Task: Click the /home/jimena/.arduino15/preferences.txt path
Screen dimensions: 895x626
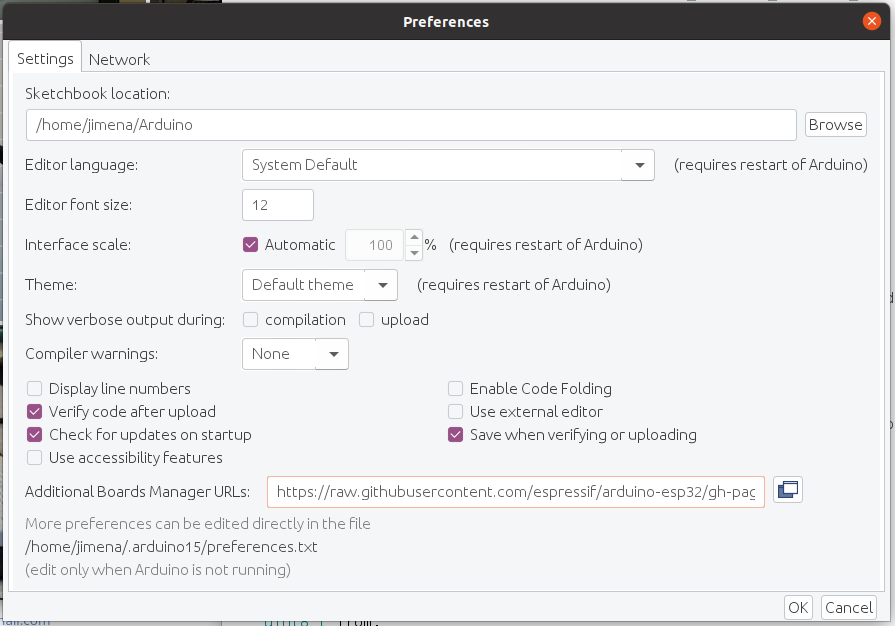Action: click(x=171, y=547)
